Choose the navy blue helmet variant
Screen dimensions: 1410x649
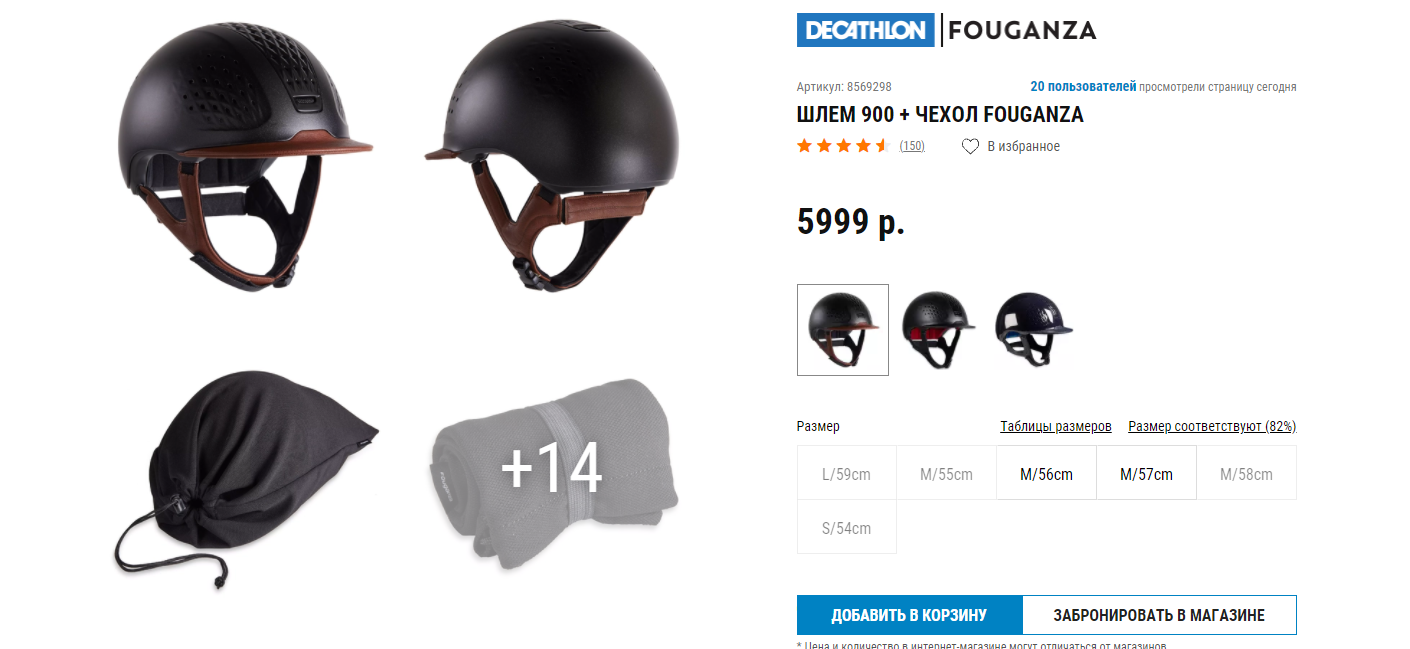[x=1033, y=330]
